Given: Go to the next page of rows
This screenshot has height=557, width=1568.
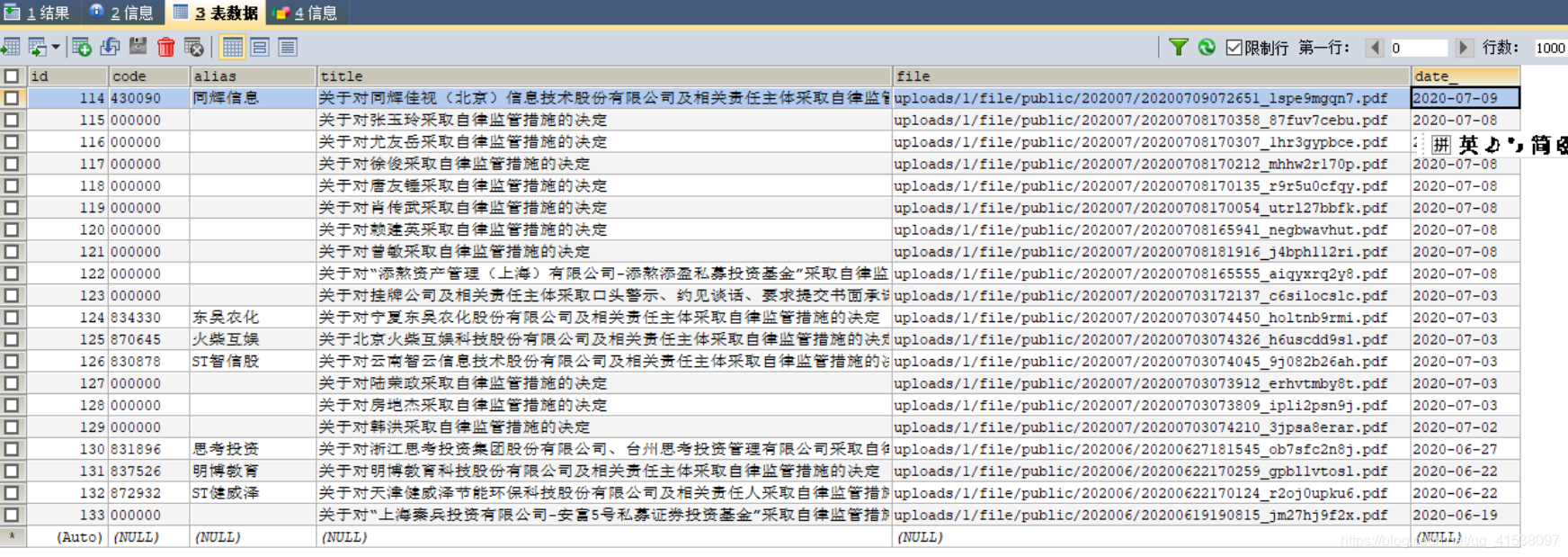Looking at the screenshot, I should (x=1464, y=48).
